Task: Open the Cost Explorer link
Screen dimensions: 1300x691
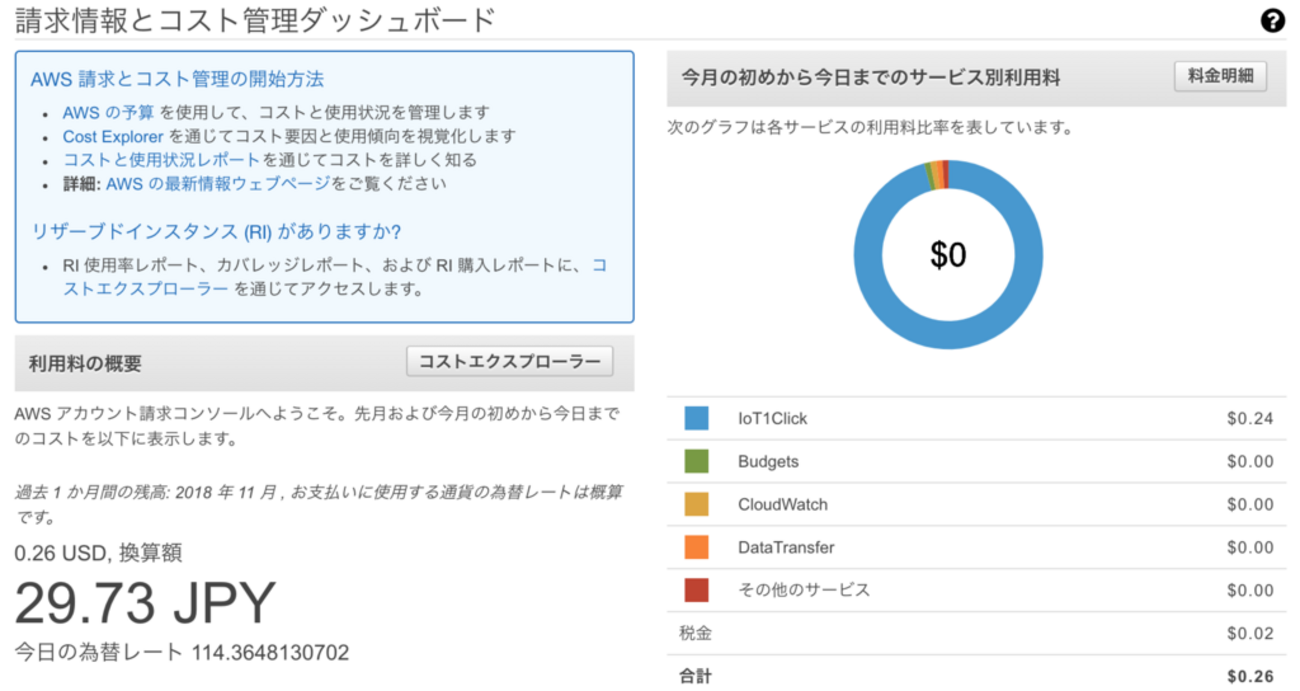Action: click(x=113, y=136)
